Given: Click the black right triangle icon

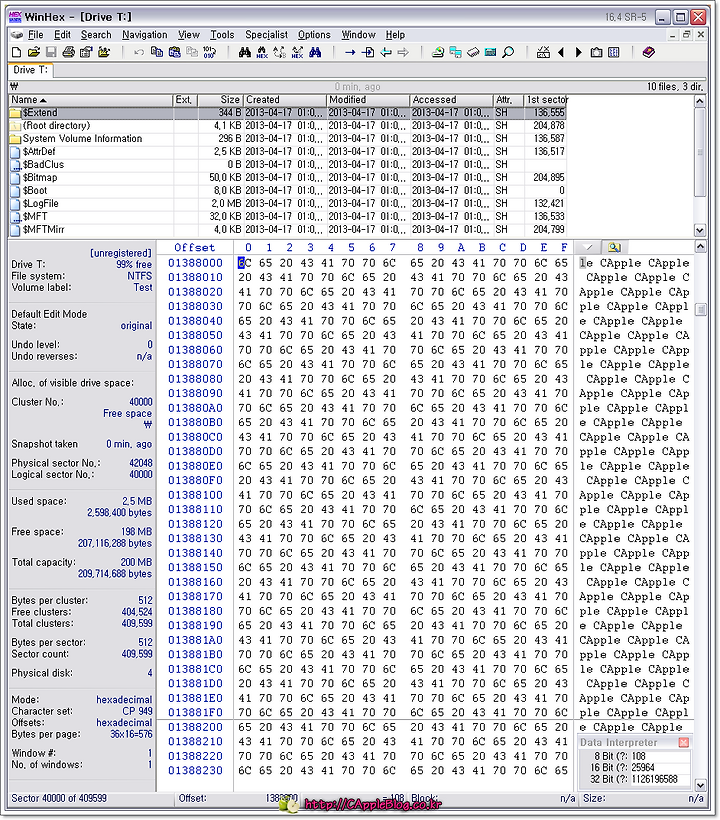Looking at the screenshot, I should click(578, 52).
